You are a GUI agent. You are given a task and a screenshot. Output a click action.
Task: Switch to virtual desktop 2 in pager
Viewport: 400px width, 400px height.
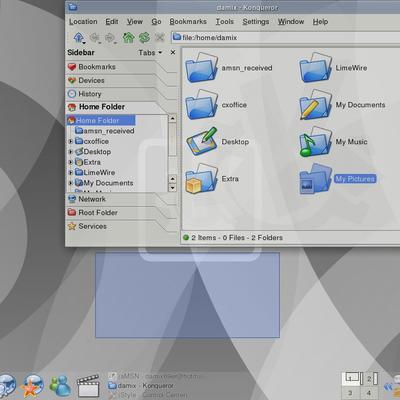370,379
